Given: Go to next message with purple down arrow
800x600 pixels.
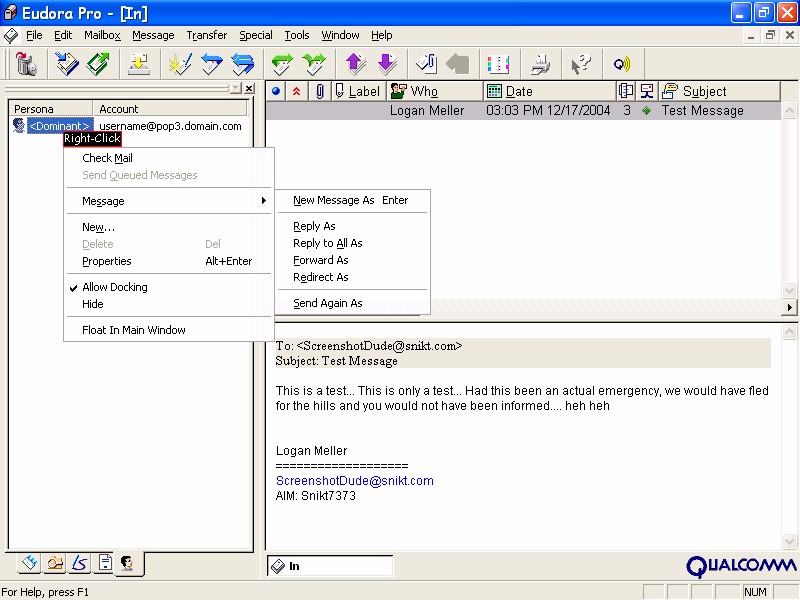Looking at the screenshot, I should 387,64.
